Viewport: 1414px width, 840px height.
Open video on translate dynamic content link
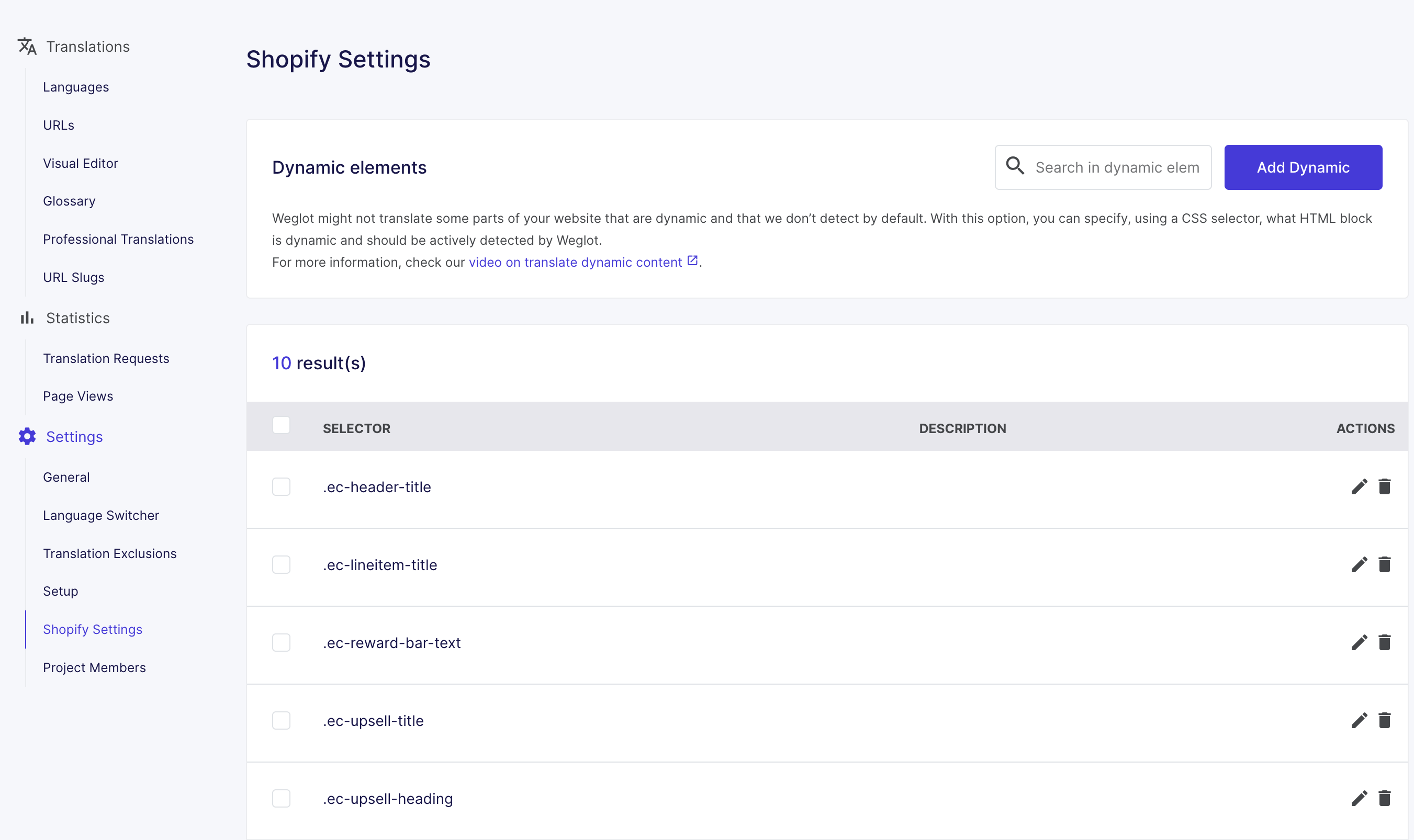pos(575,262)
